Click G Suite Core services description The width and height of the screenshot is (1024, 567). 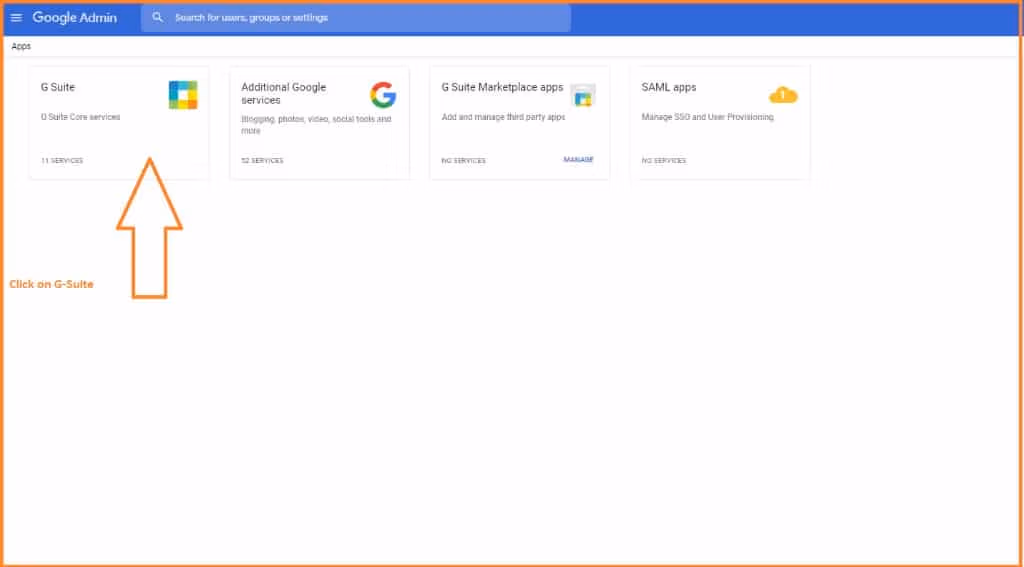tap(80, 117)
